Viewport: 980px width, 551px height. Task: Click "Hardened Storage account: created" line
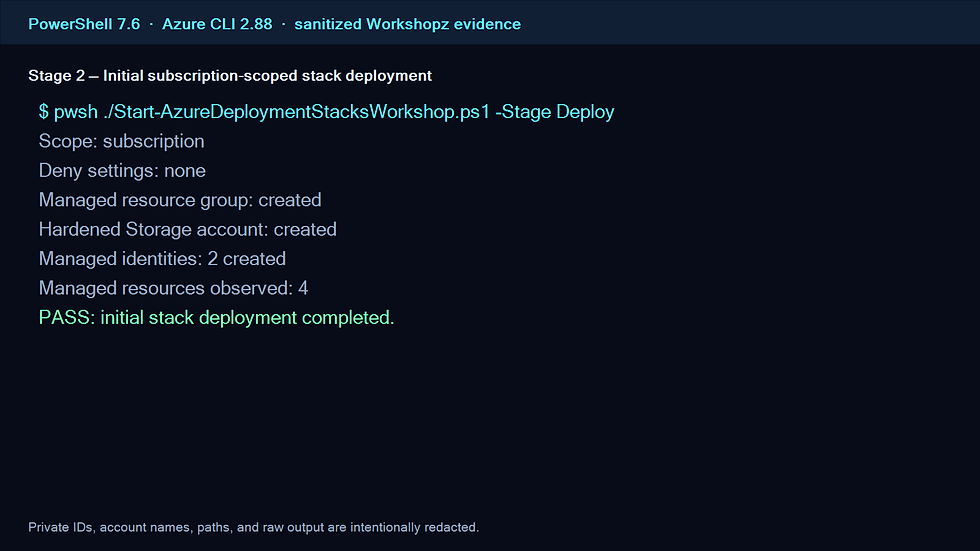pos(188,229)
